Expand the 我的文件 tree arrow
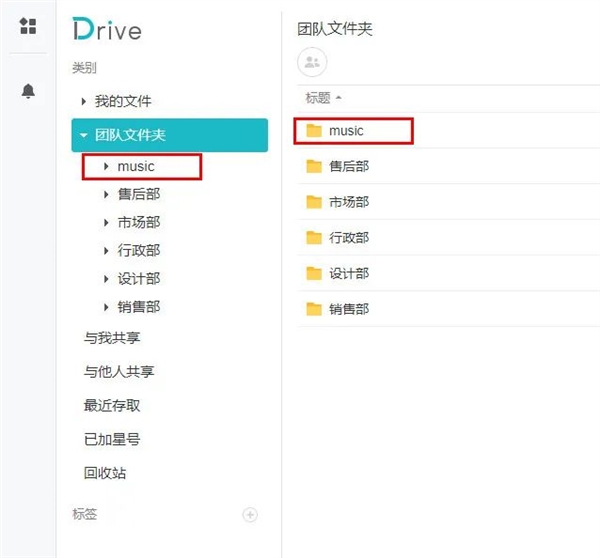The height and width of the screenshot is (558, 600). 83,101
